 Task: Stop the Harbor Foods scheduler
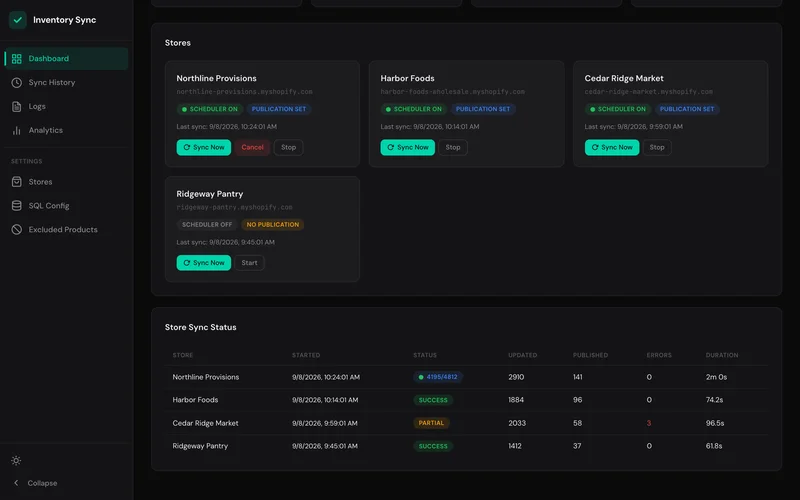(x=453, y=147)
